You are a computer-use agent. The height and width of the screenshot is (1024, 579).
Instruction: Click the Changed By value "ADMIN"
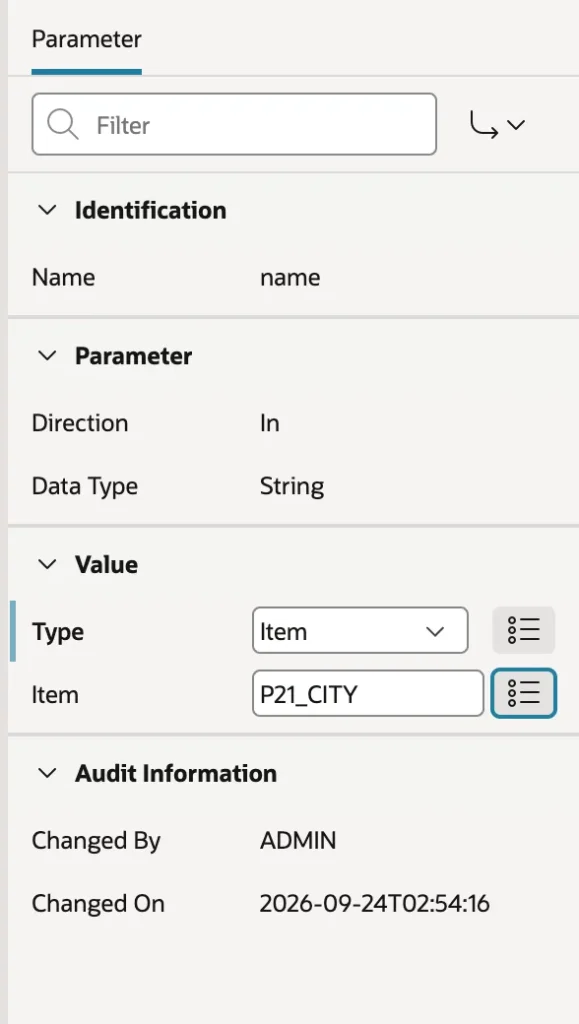298,840
